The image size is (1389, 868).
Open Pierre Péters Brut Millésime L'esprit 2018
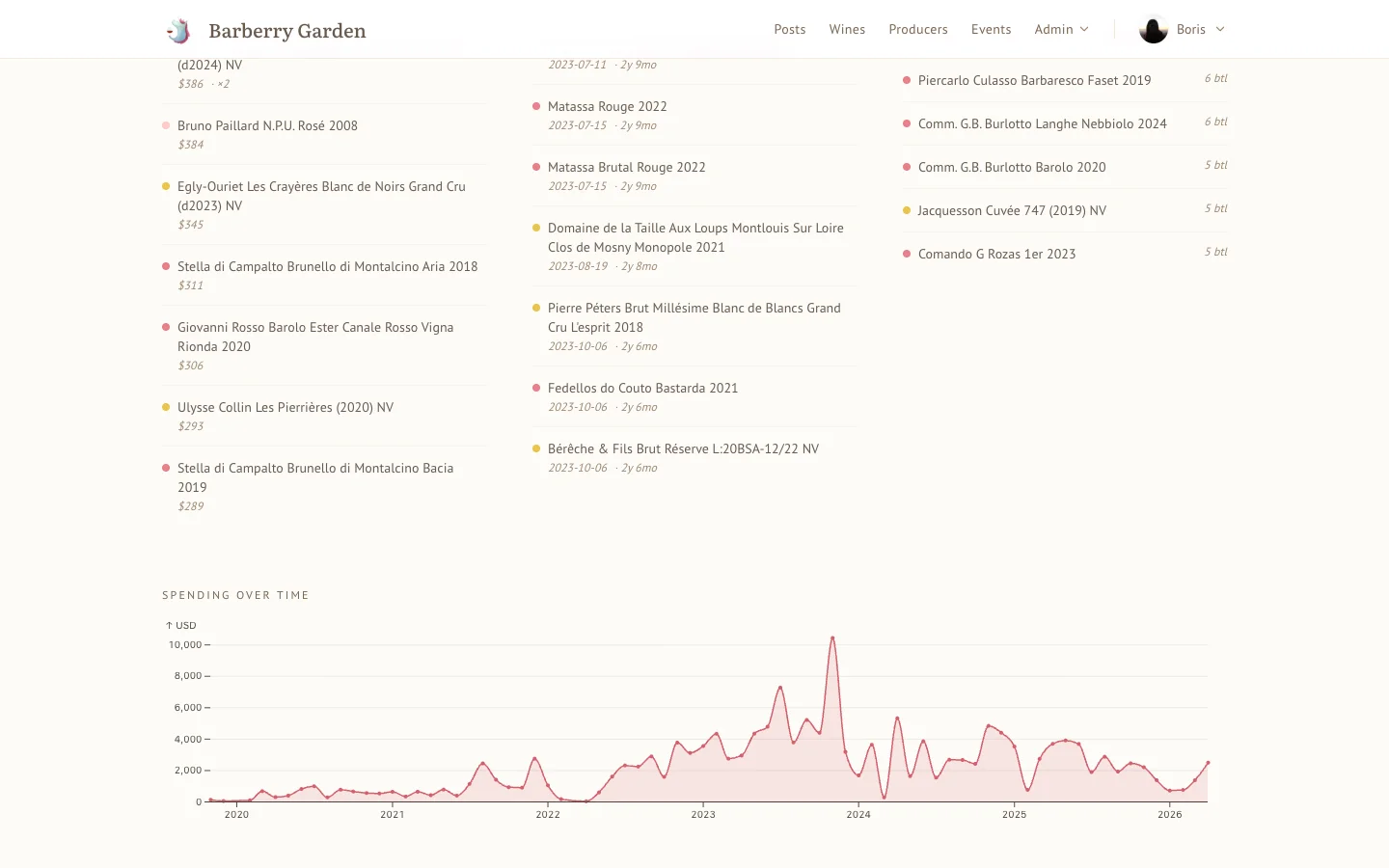(x=694, y=317)
